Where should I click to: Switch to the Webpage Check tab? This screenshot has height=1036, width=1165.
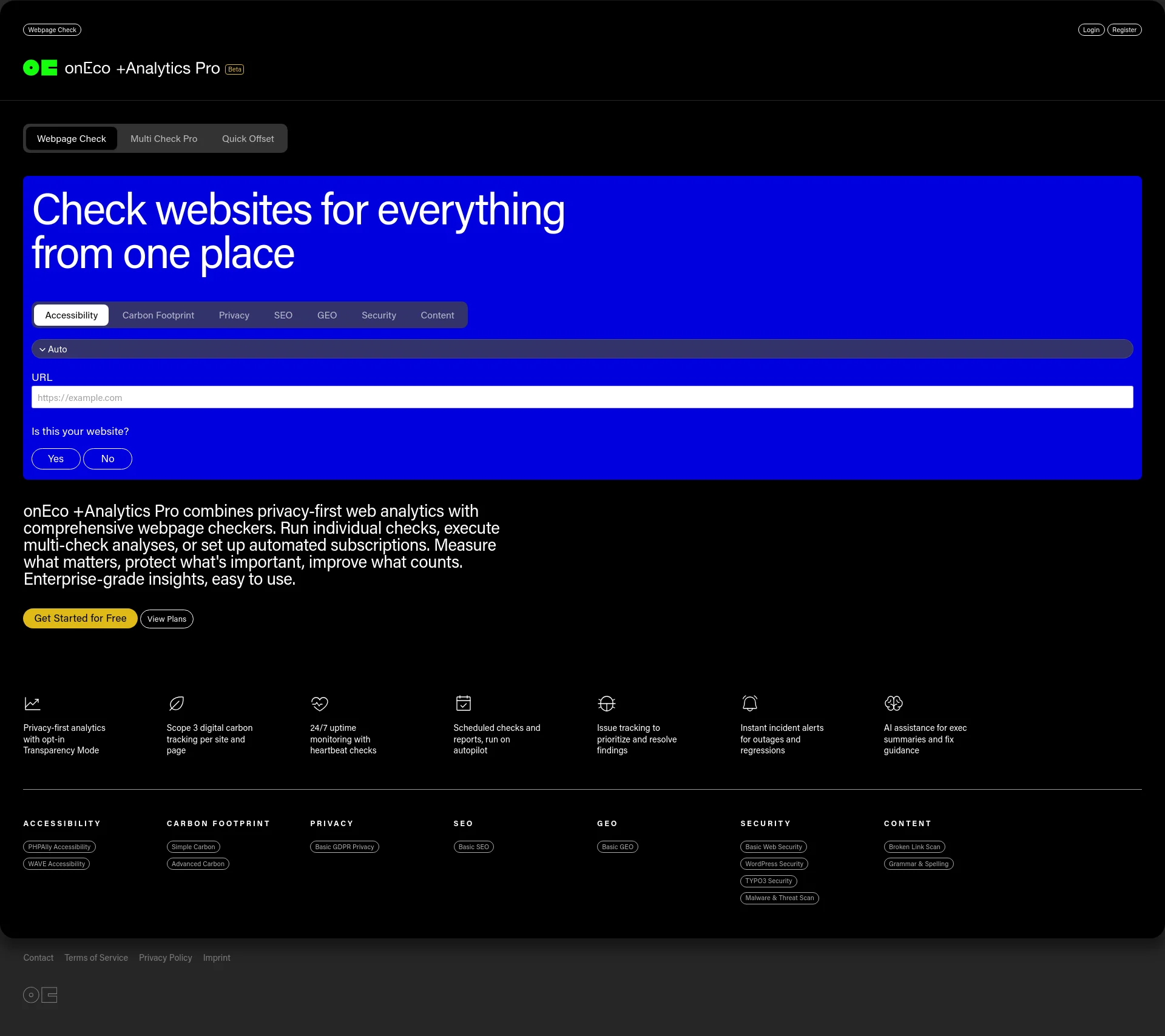(x=72, y=139)
